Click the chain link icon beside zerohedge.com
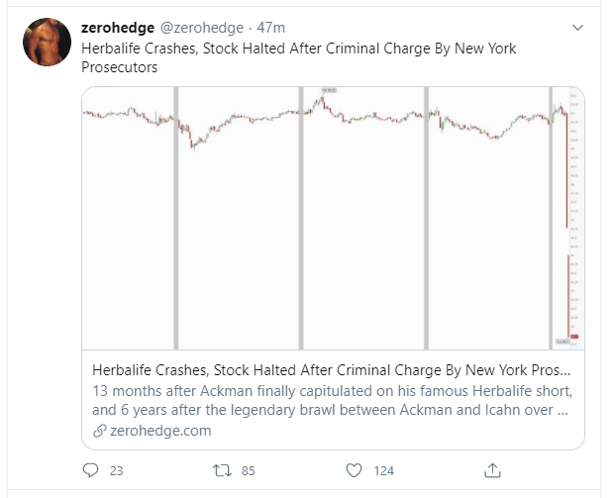Viewport: 614px width, 498px height. tap(97, 431)
